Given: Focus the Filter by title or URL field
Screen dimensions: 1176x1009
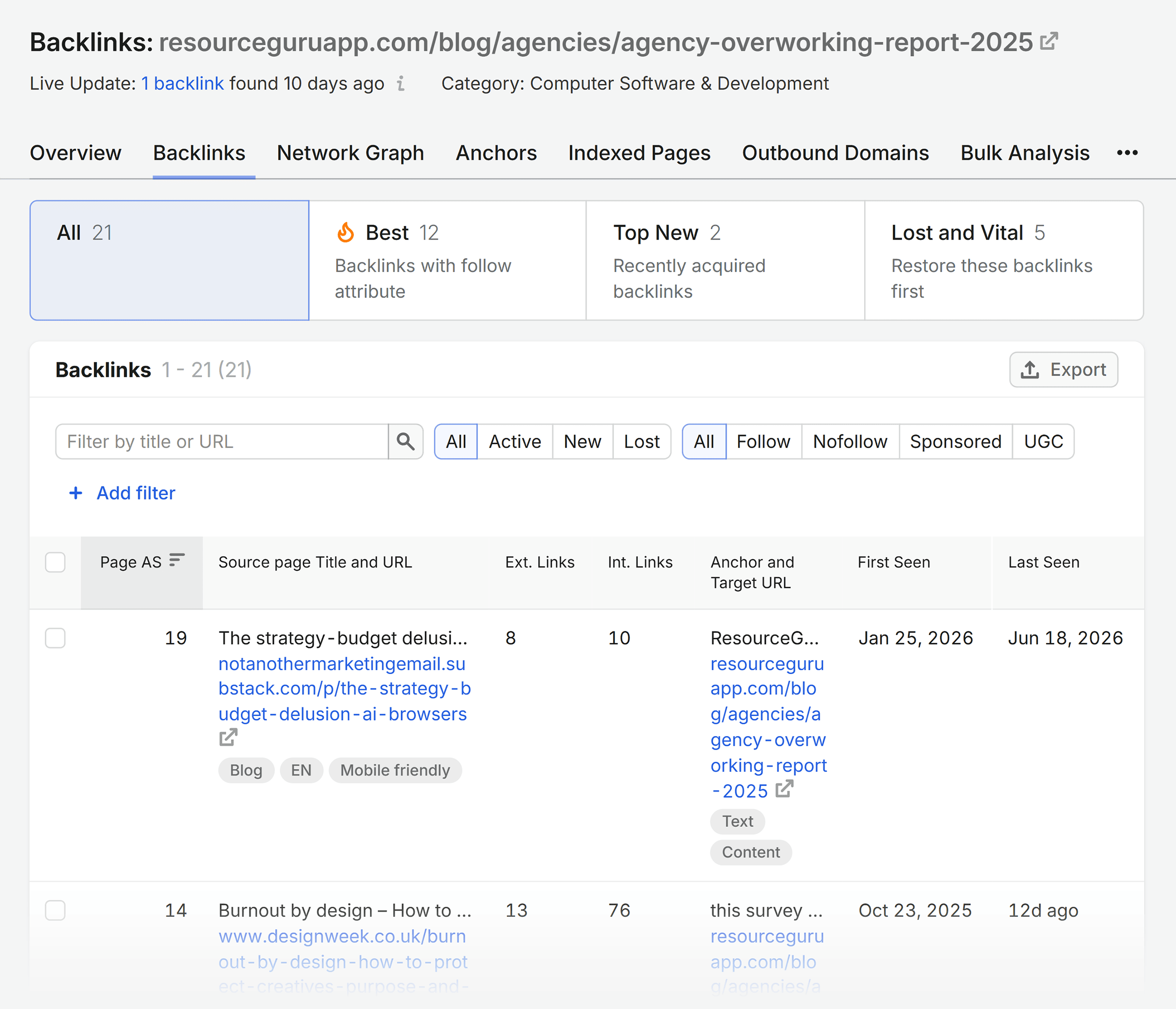Looking at the screenshot, I should (x=222, y=441).
